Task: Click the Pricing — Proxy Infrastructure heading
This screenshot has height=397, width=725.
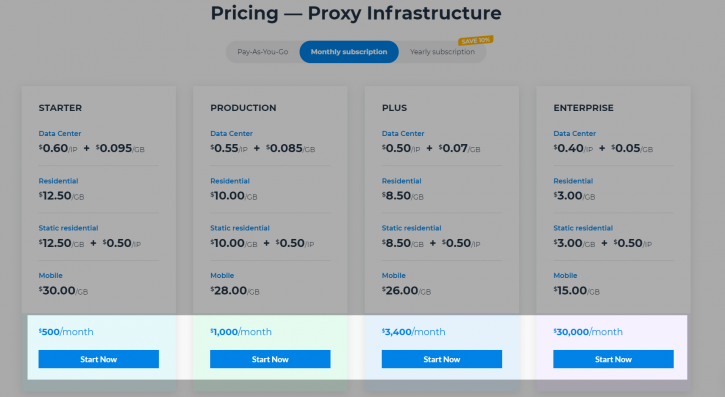Action: pos(356,13)
